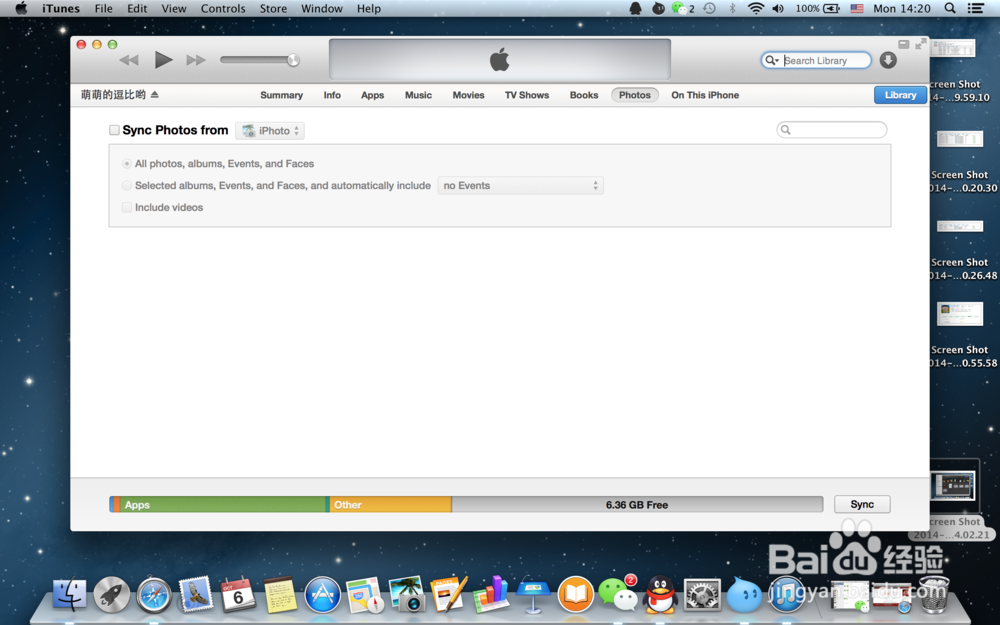Open the Apps tab
1000x625 pixels.
(x=372, y=95)
